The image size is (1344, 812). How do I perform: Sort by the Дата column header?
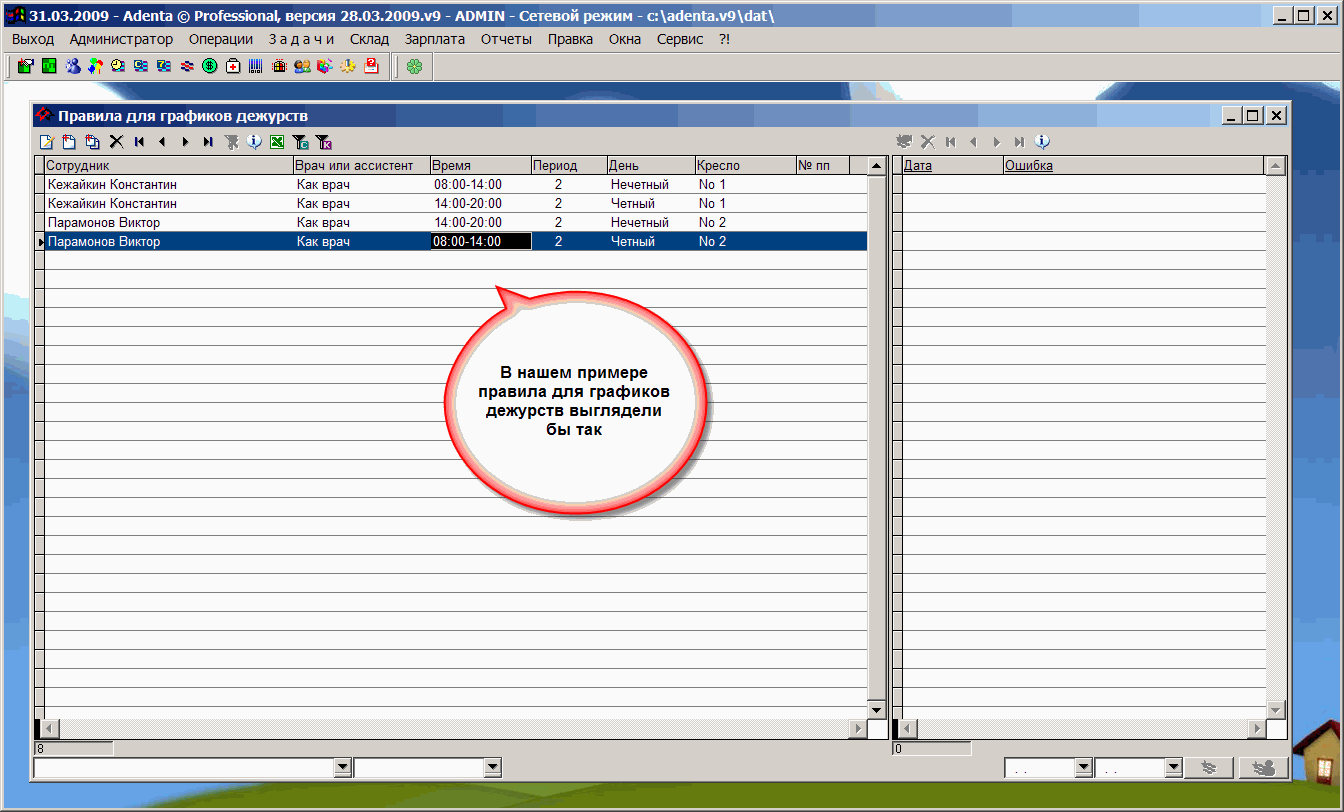[x=917, y=166]
